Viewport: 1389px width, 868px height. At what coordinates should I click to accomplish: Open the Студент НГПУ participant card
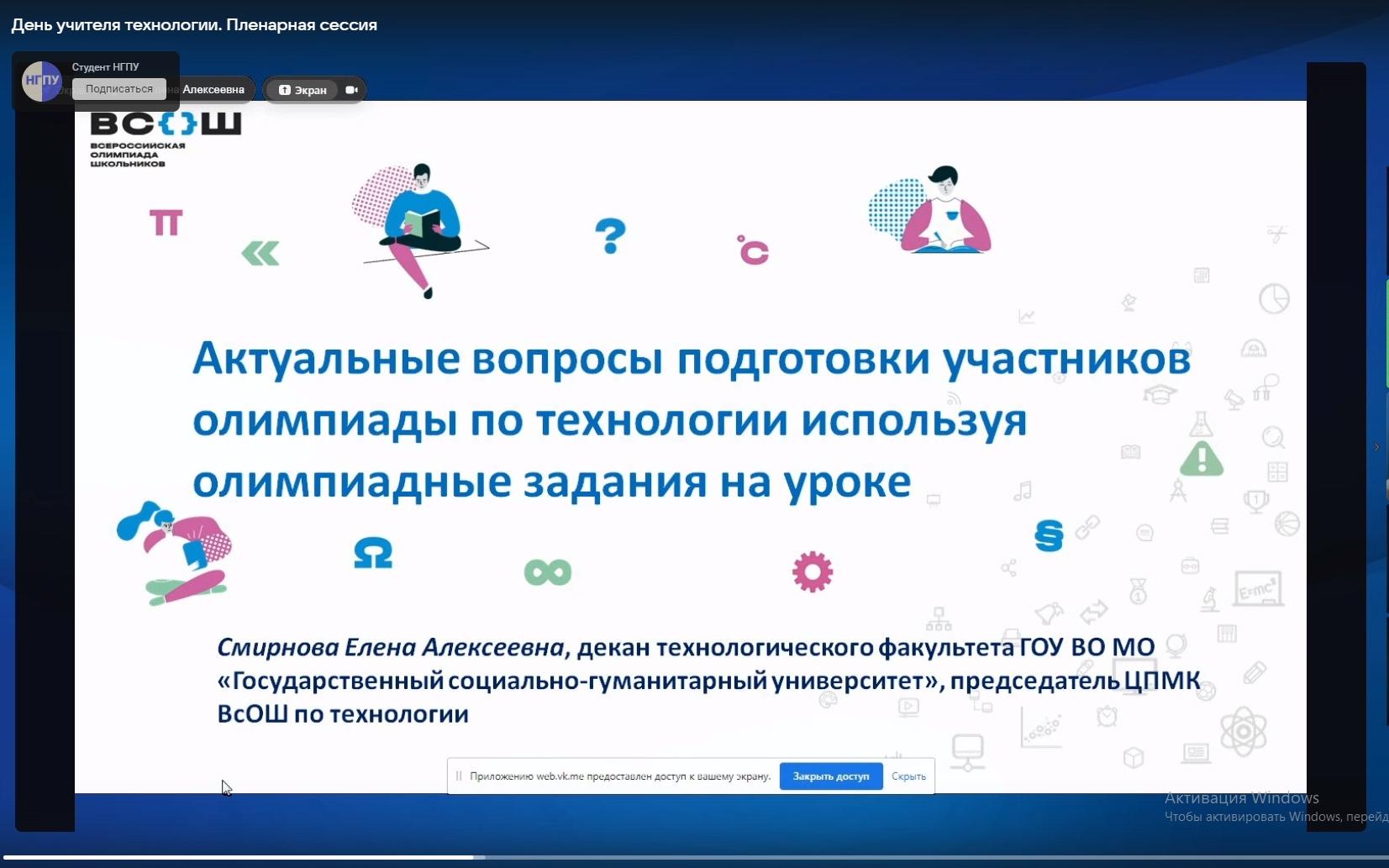(104, 66)
